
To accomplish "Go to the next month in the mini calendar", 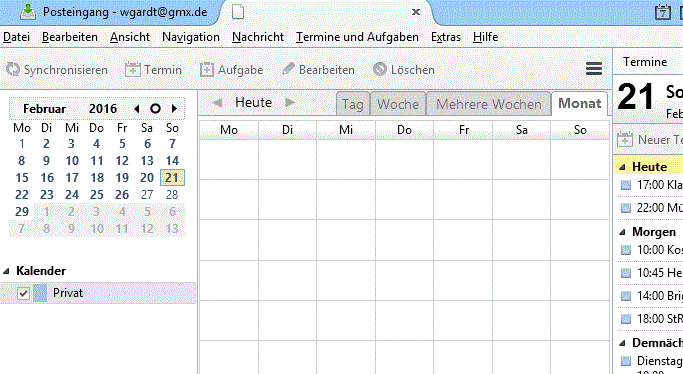I will tap(174, 108).
